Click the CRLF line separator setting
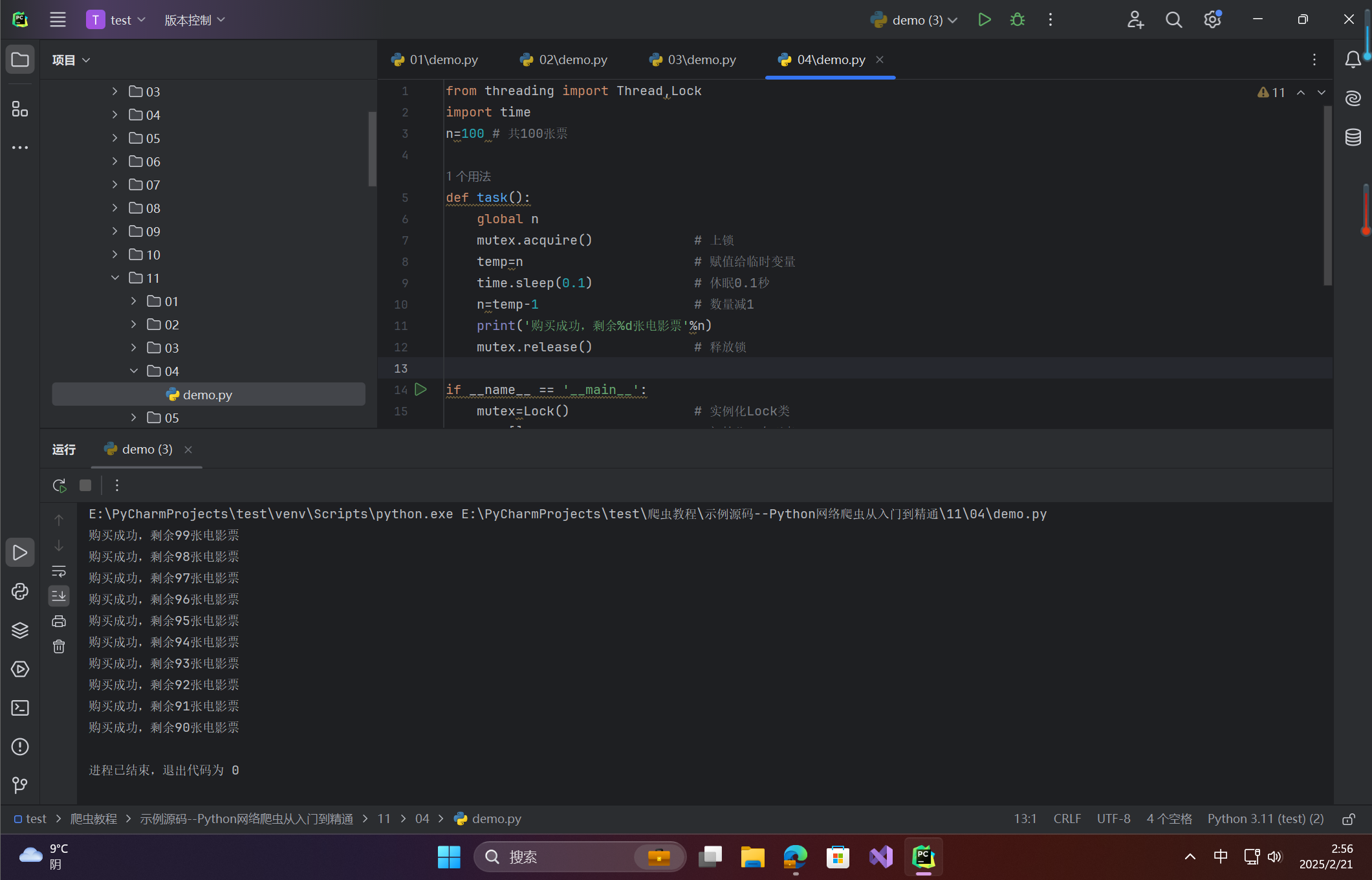The height and width of the screenshot is (880, 1372). click(1067, 819)
